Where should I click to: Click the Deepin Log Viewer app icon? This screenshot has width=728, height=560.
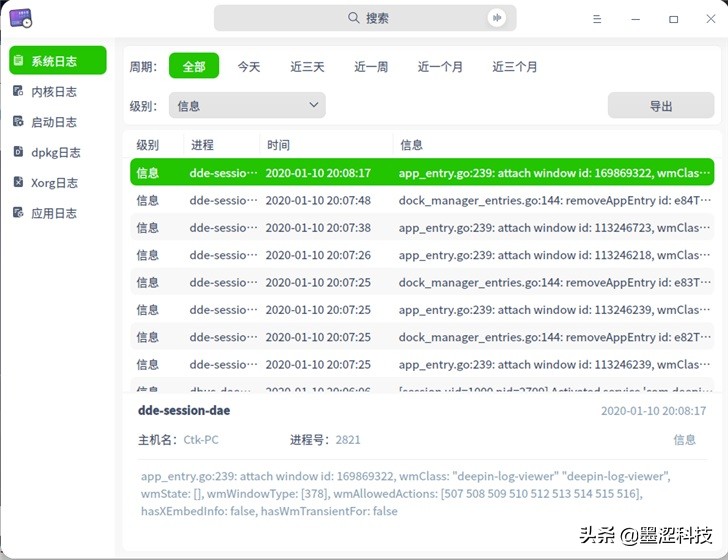(20, 19)
